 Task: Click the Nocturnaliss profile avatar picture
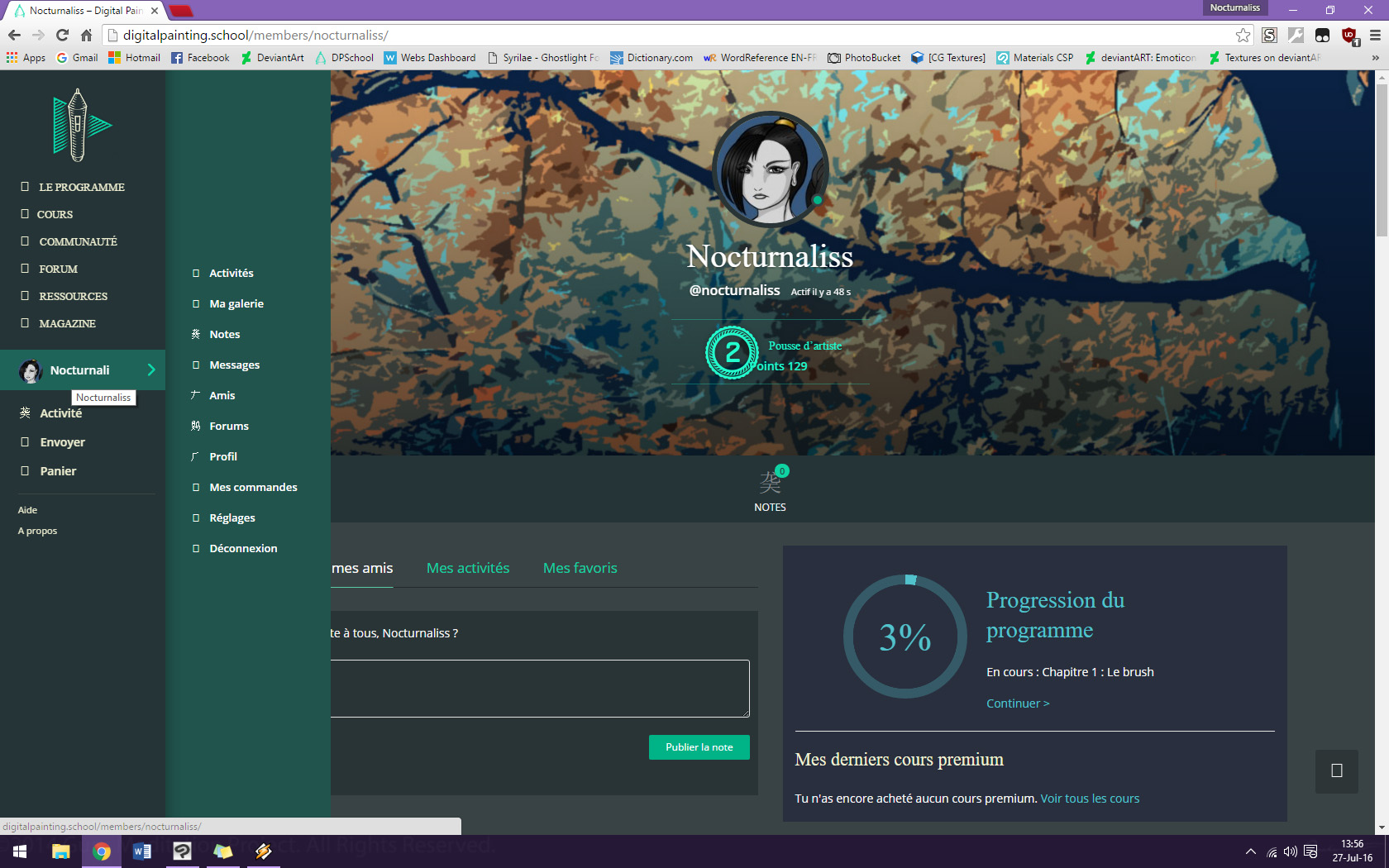[x=770, y=169]
